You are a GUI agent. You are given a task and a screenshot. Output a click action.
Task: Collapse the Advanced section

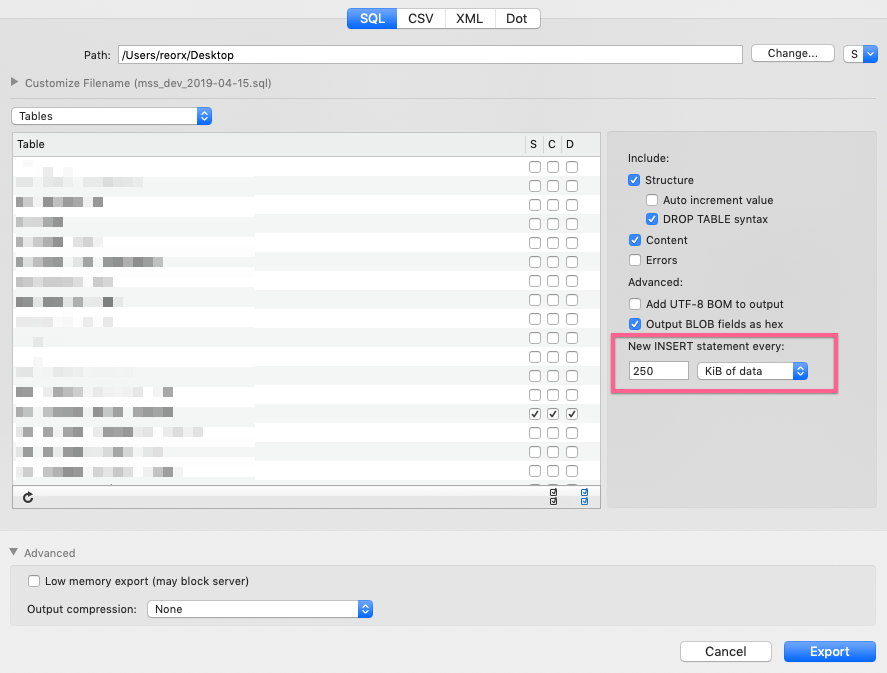(14, 552)
